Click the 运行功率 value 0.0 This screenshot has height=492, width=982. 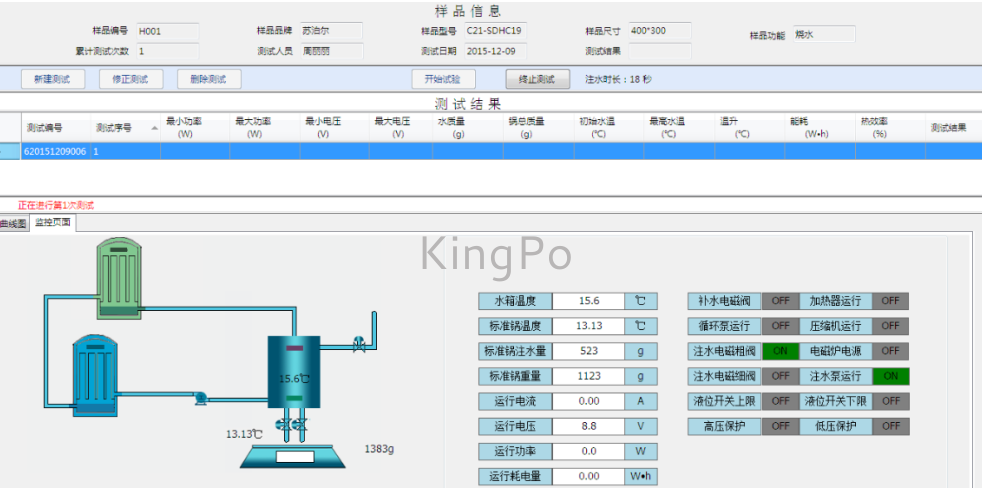click(x=589, y=451)
